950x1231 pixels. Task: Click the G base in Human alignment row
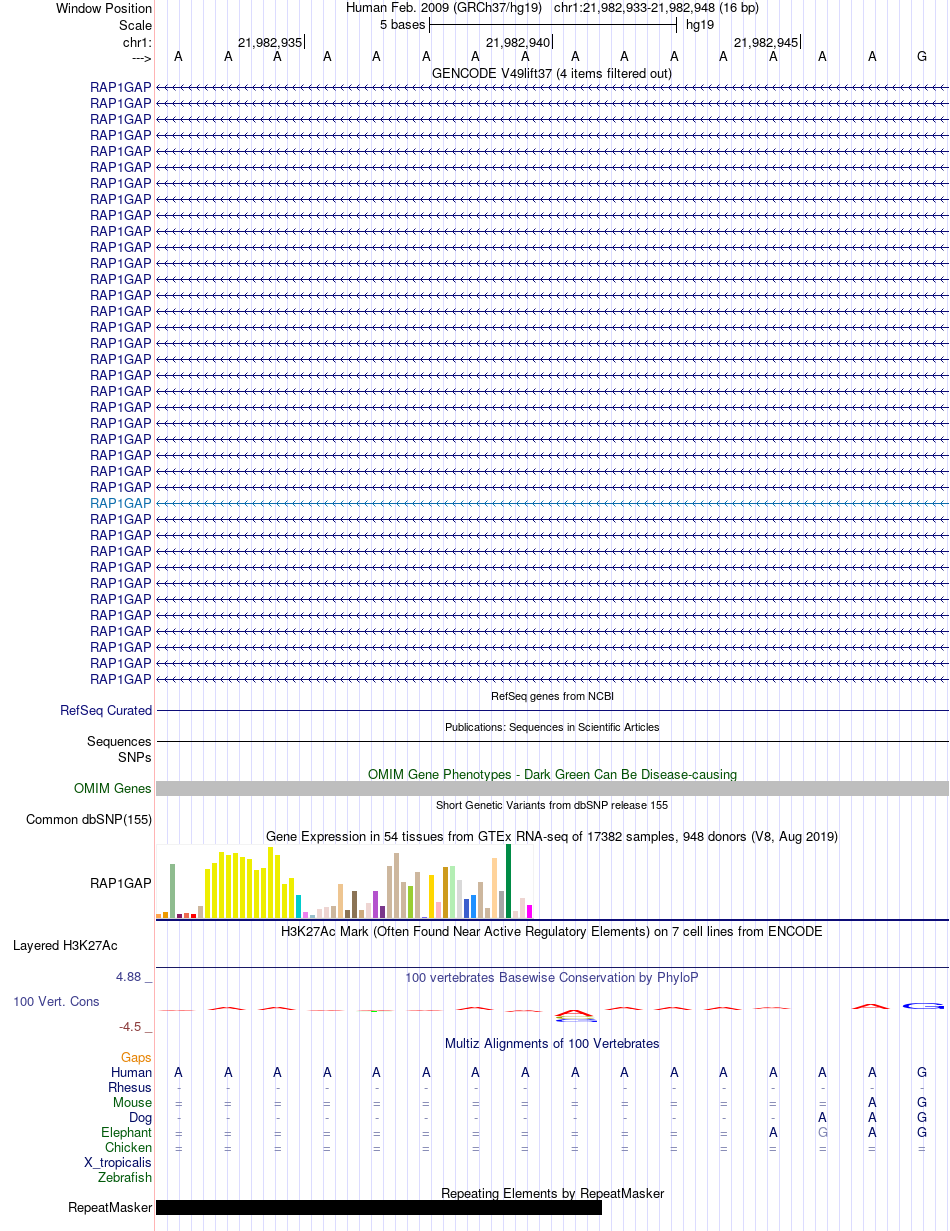point(922,1072)
